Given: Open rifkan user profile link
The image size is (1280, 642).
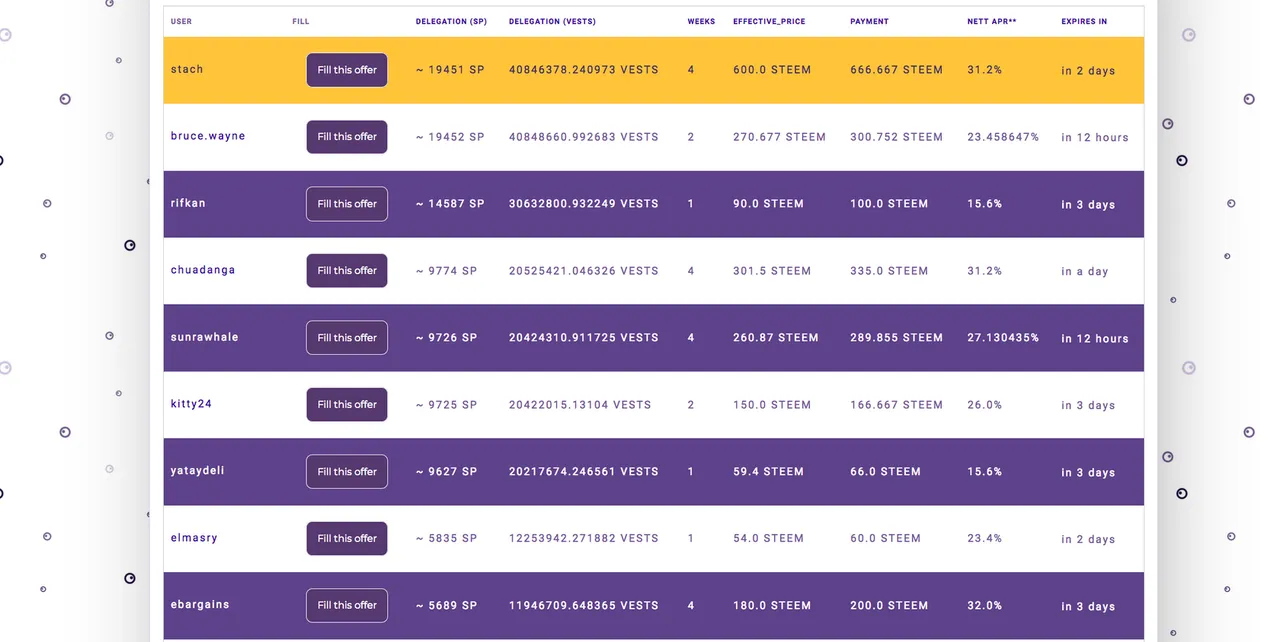Looking at the screenshot, I should (x=188, y=203).
